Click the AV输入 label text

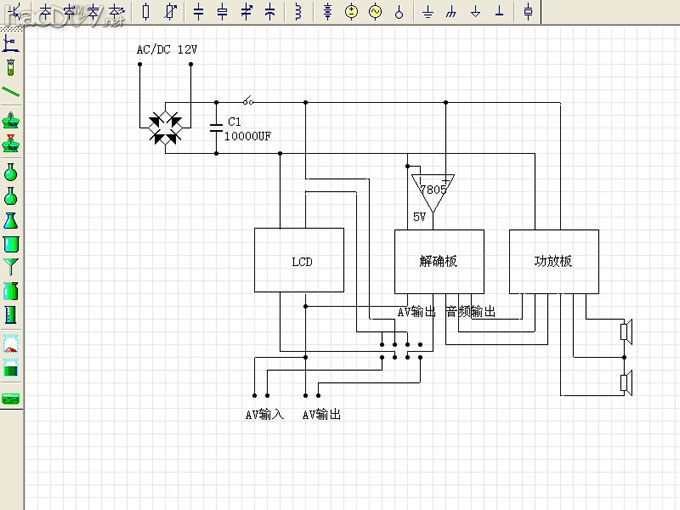tap(265, 414)
